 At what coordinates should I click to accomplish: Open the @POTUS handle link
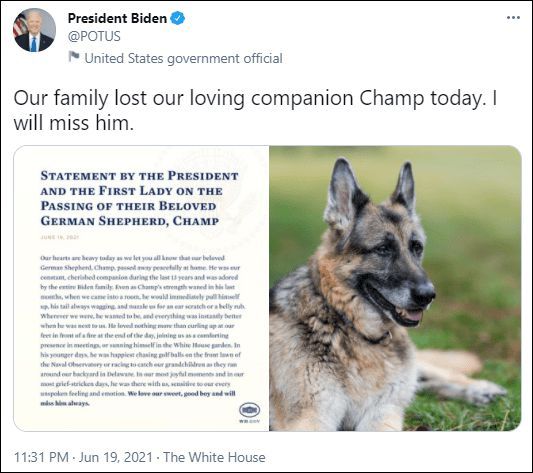pyautogui.click(x=94, y=36)
